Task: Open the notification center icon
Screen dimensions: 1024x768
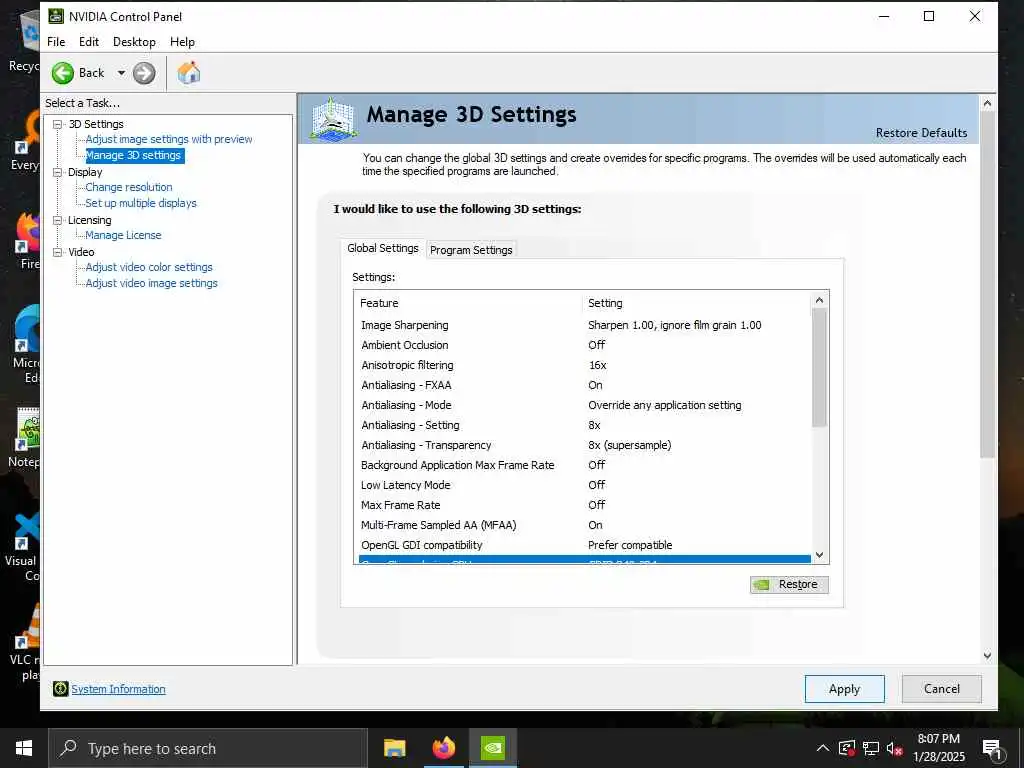Action: tap(991, 749)
